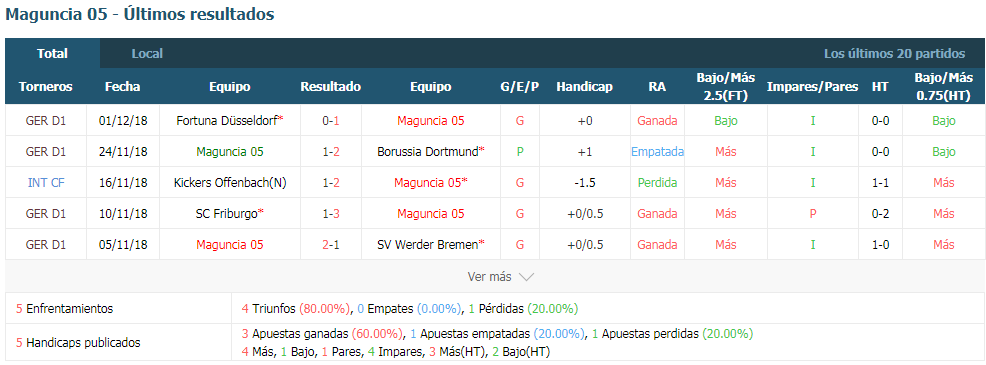Open the 0-1 match result
Screen dimensions: 986x365
(331, 121)
